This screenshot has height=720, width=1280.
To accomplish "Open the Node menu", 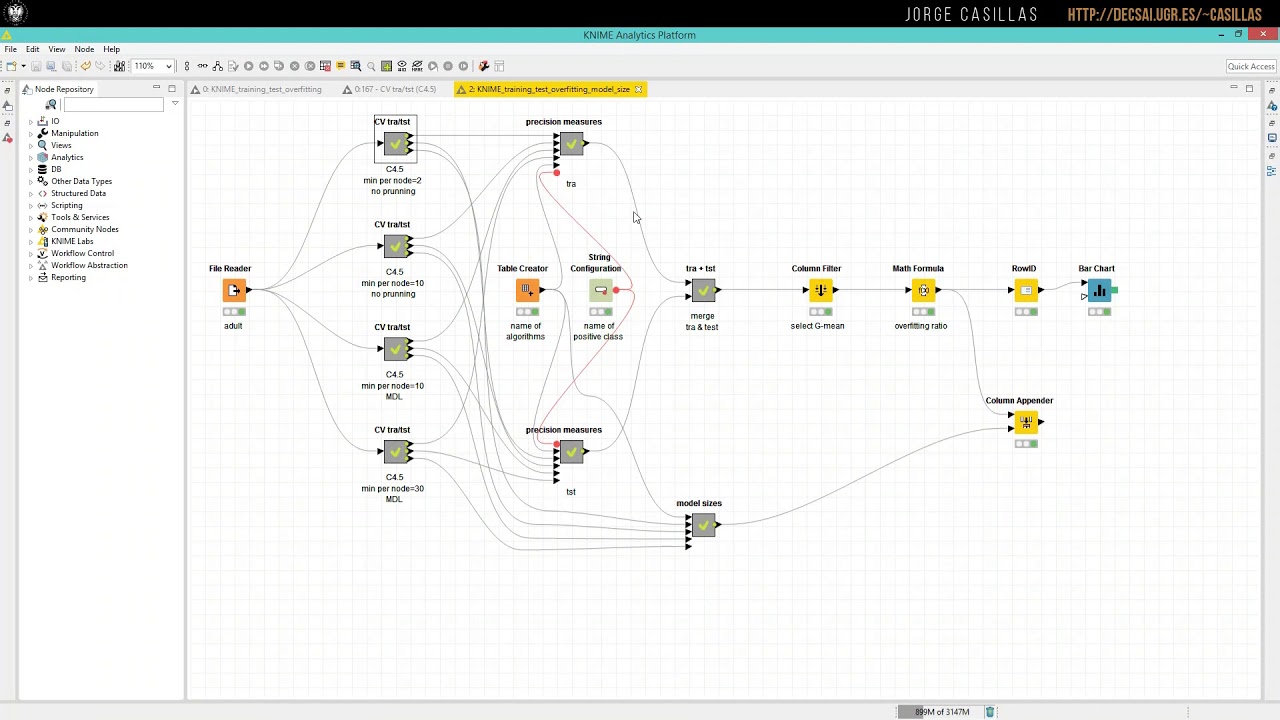I will coord(84,49).
